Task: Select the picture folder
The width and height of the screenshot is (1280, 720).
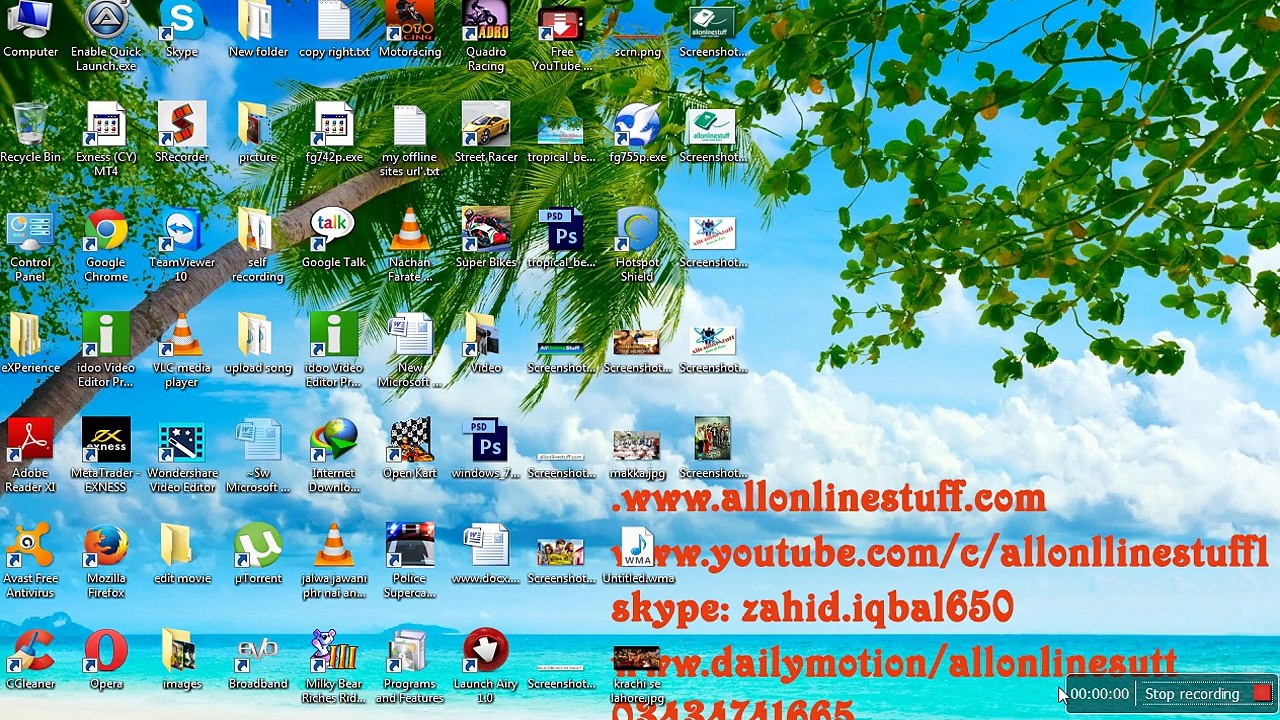Action: 258,133
